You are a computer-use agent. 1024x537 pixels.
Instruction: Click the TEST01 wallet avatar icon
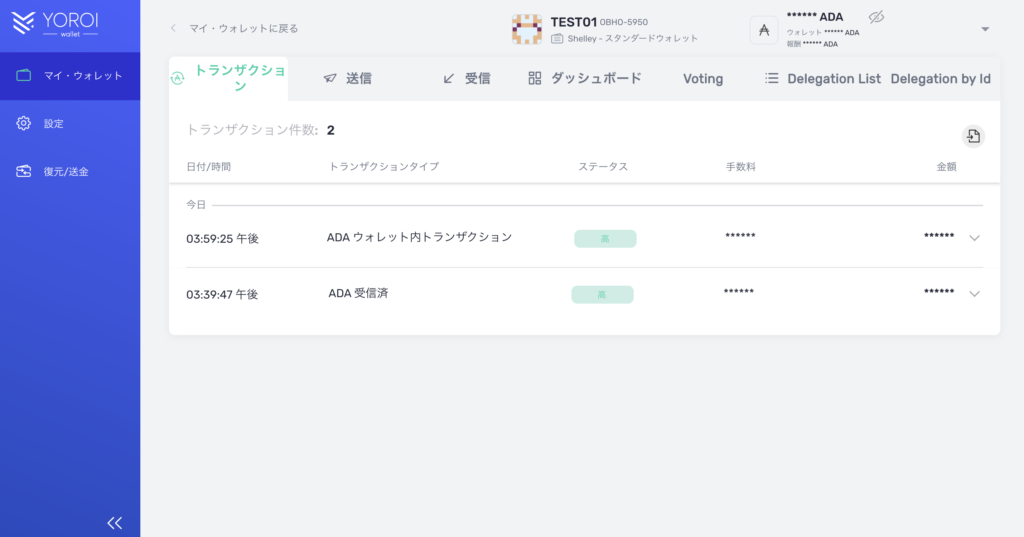[x=527, y=29]
